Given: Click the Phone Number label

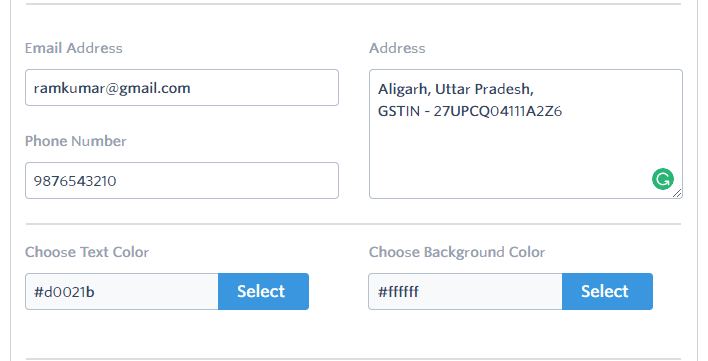Looking at the screenshot, I should 76,141.
